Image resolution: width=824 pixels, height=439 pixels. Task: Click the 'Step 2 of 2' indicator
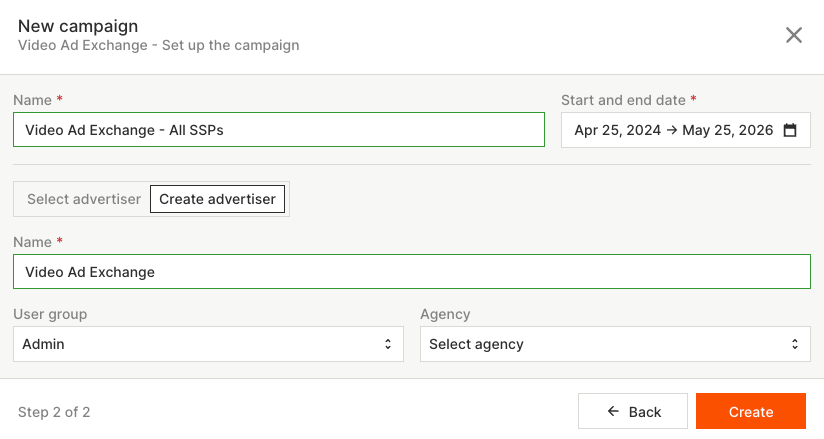[x=54, y=412]
